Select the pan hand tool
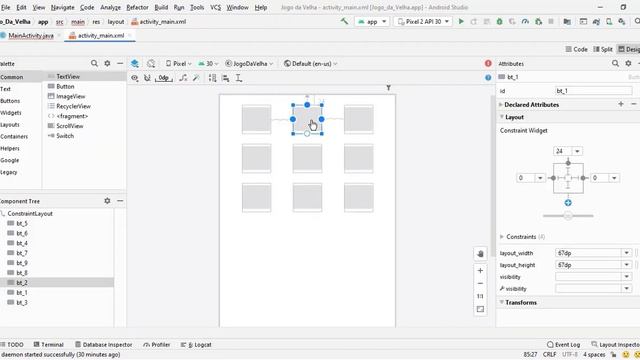This screenshot has height=360, width=640. click(480, 254)
